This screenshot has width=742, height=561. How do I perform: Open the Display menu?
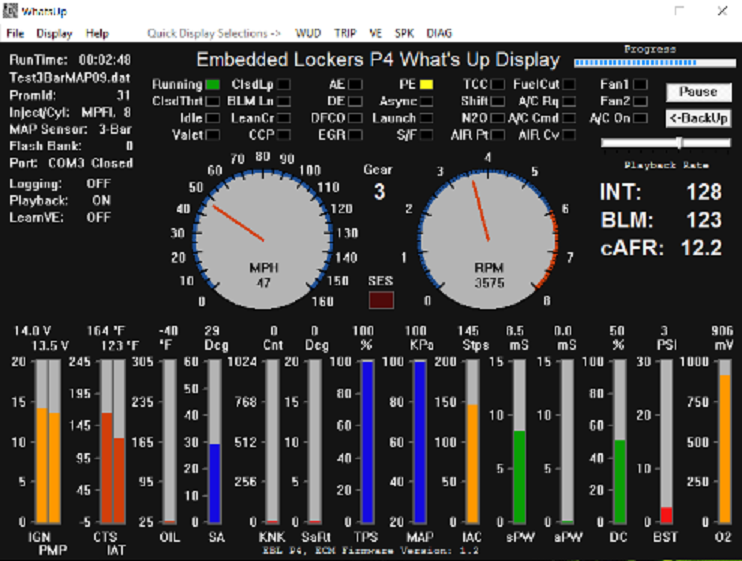coord(54,33)
